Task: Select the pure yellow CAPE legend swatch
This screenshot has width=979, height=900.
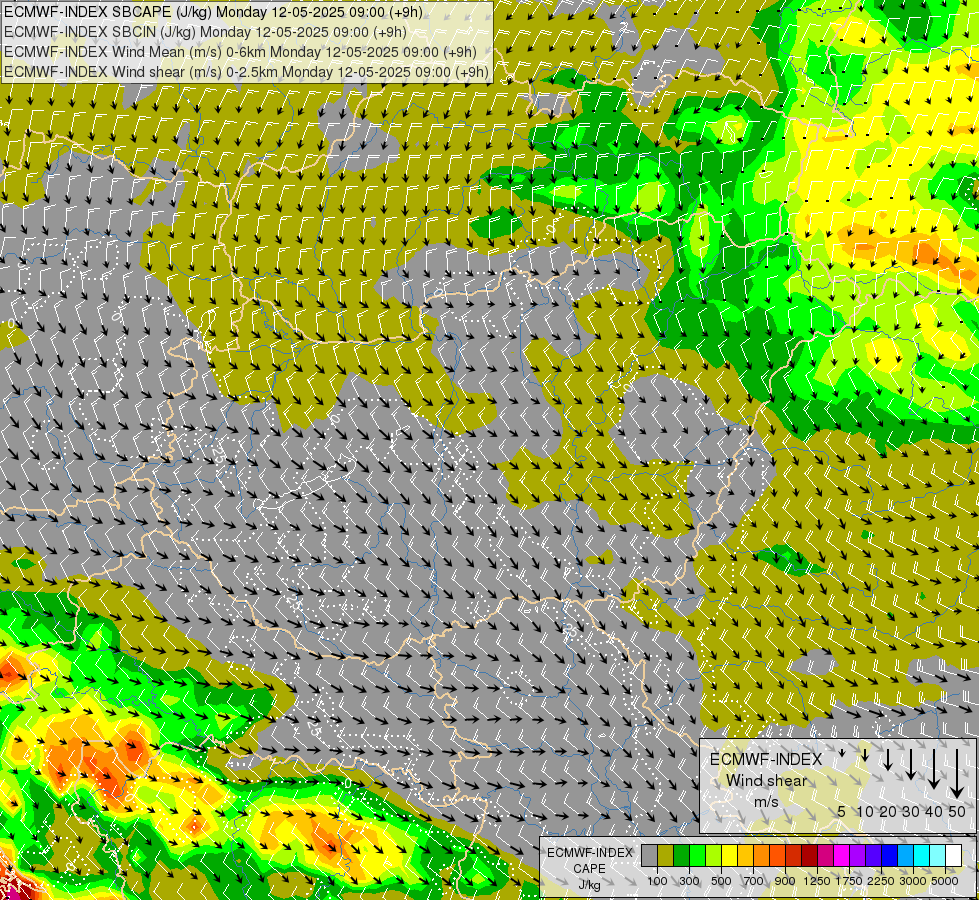Action: click(729, 856)
